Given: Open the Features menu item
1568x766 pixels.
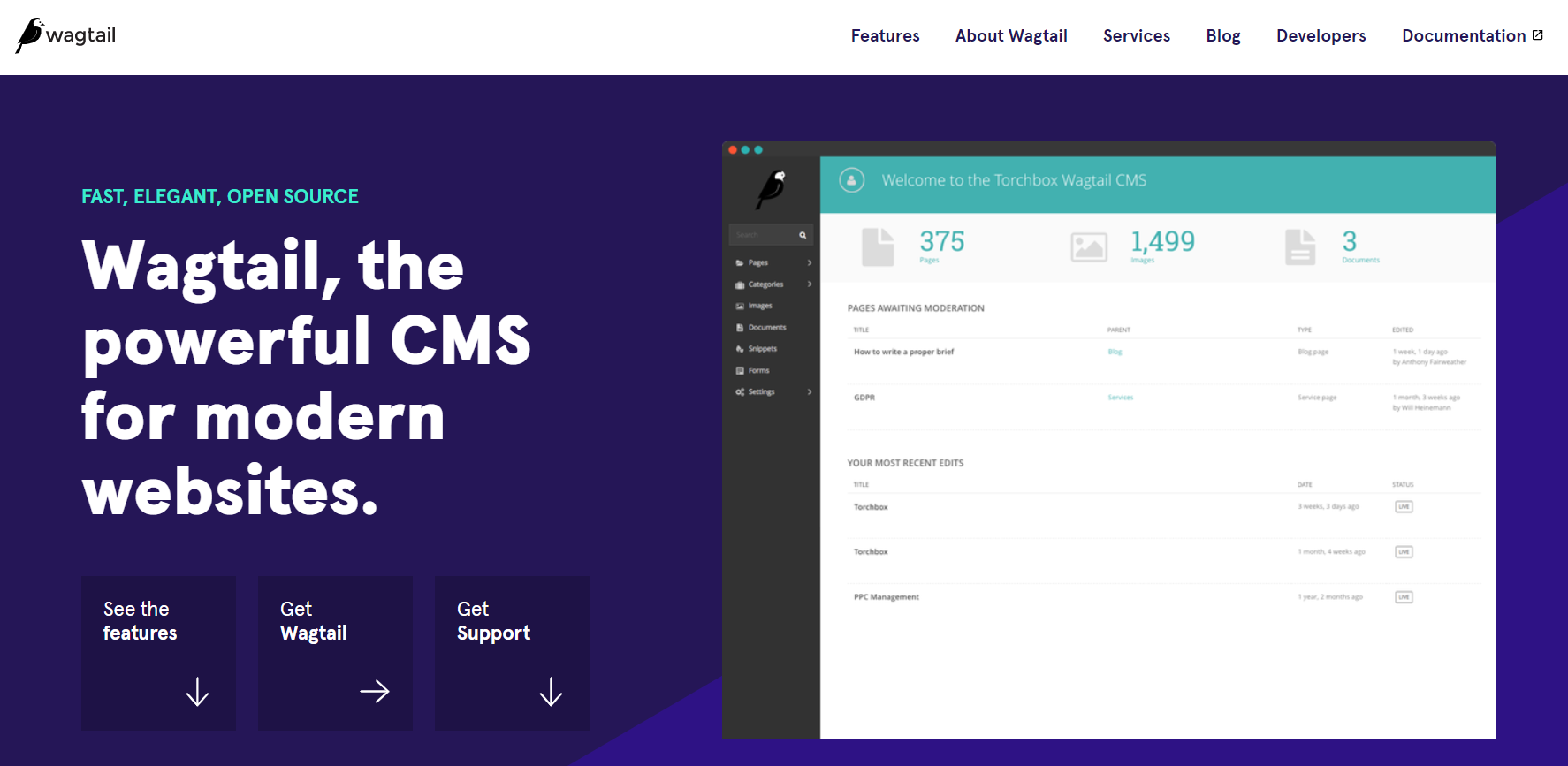Looking at the screenshot, I should pos(885,36).
